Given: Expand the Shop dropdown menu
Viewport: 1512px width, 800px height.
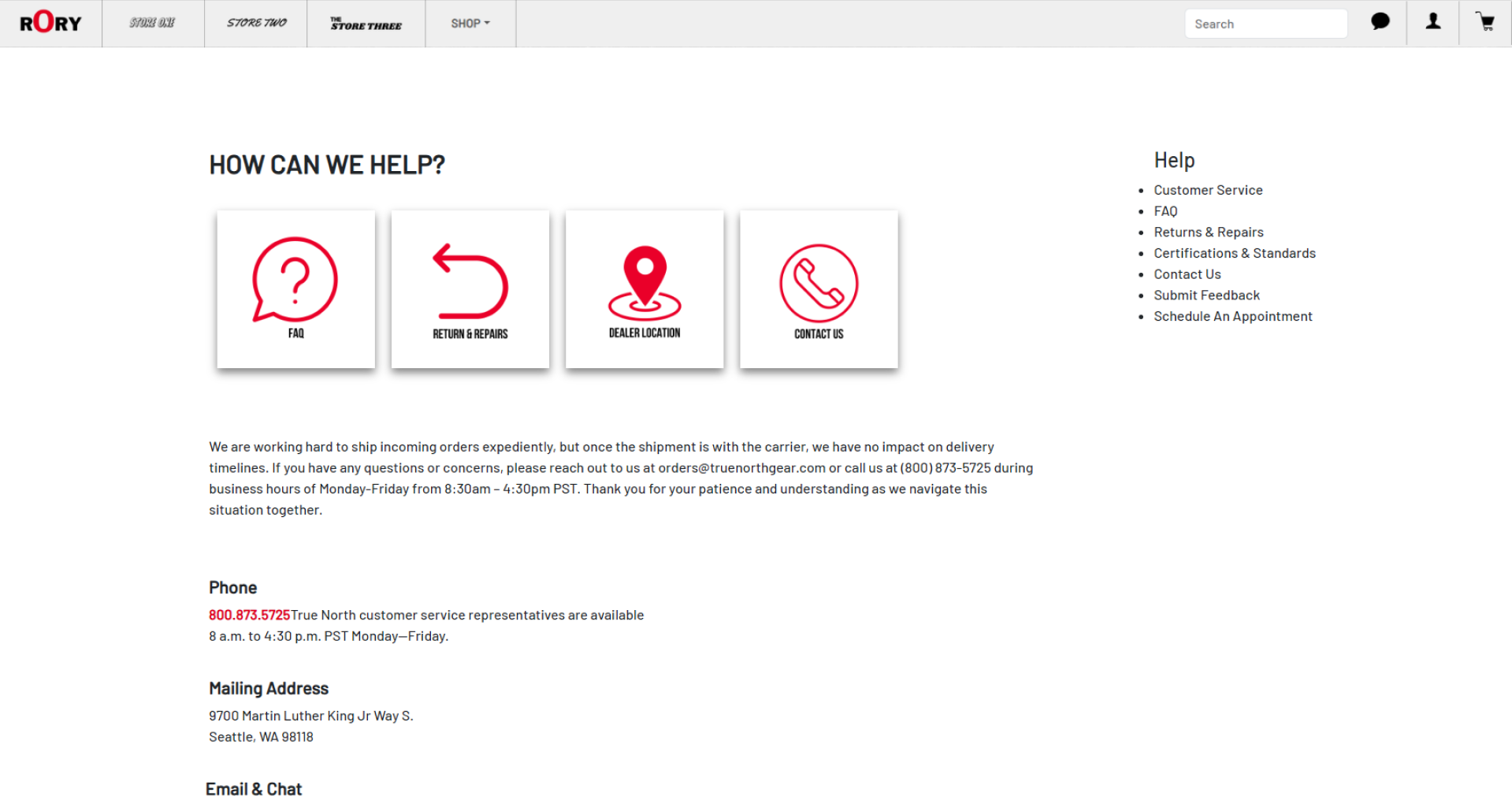Looking at the screenshot, I should [x=470, y=24].
